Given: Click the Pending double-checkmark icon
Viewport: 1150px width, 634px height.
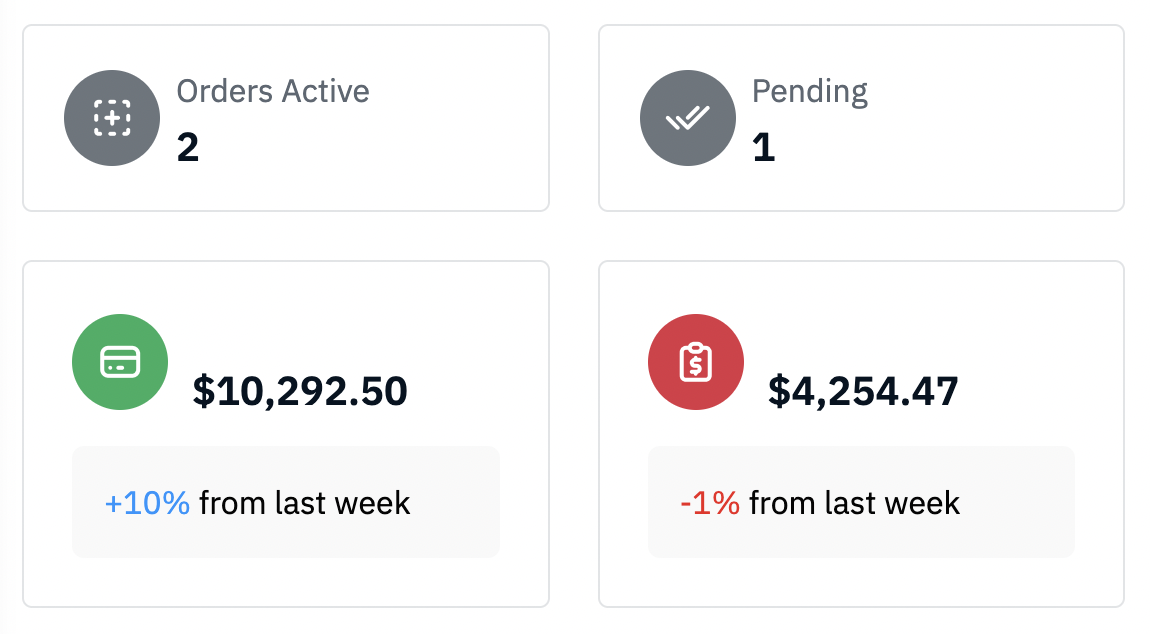Looking at the screenshot, I should (688, 118).
